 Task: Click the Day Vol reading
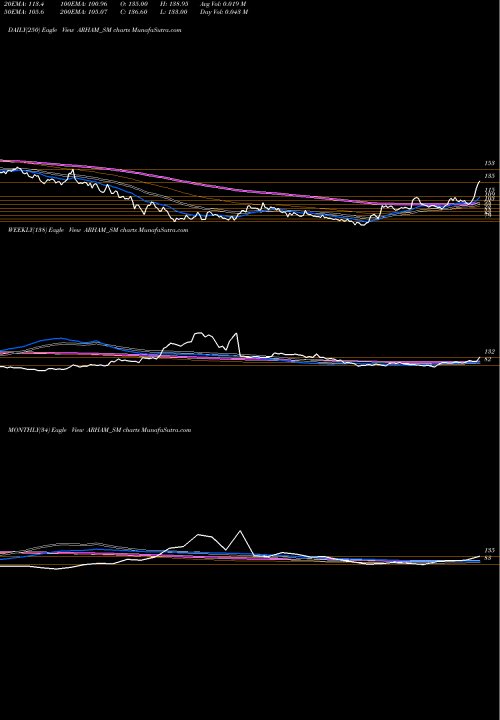point(224,12)
